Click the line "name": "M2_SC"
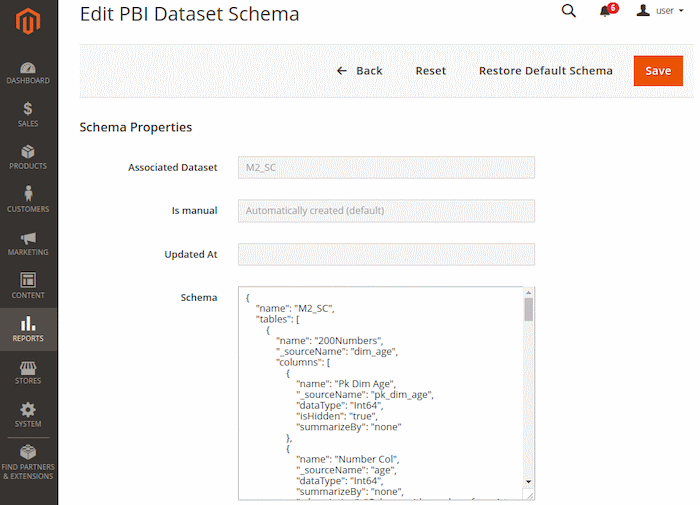The image size is (700, 505). 295,309
